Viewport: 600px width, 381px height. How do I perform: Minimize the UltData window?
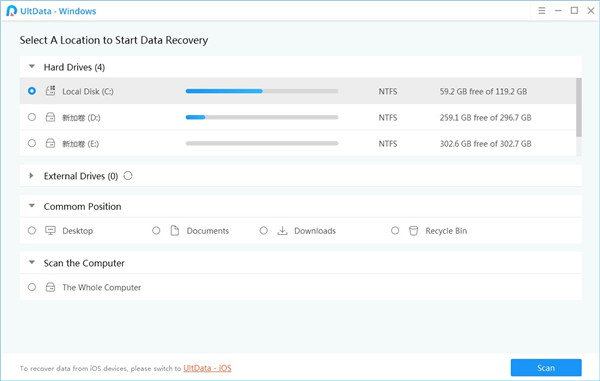(558, 11)
